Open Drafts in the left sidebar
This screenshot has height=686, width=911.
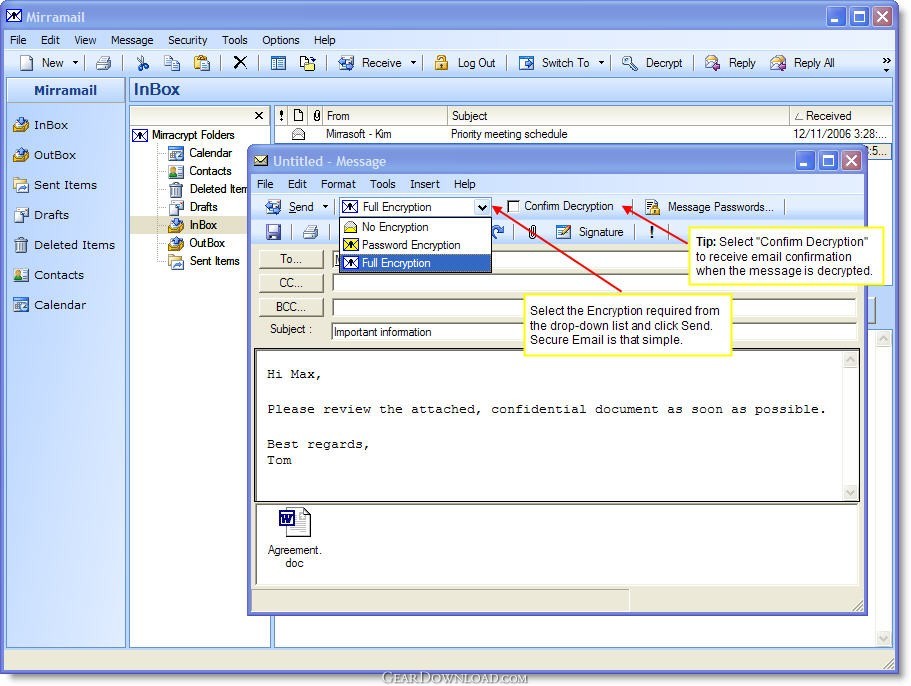tap(41, 215)
